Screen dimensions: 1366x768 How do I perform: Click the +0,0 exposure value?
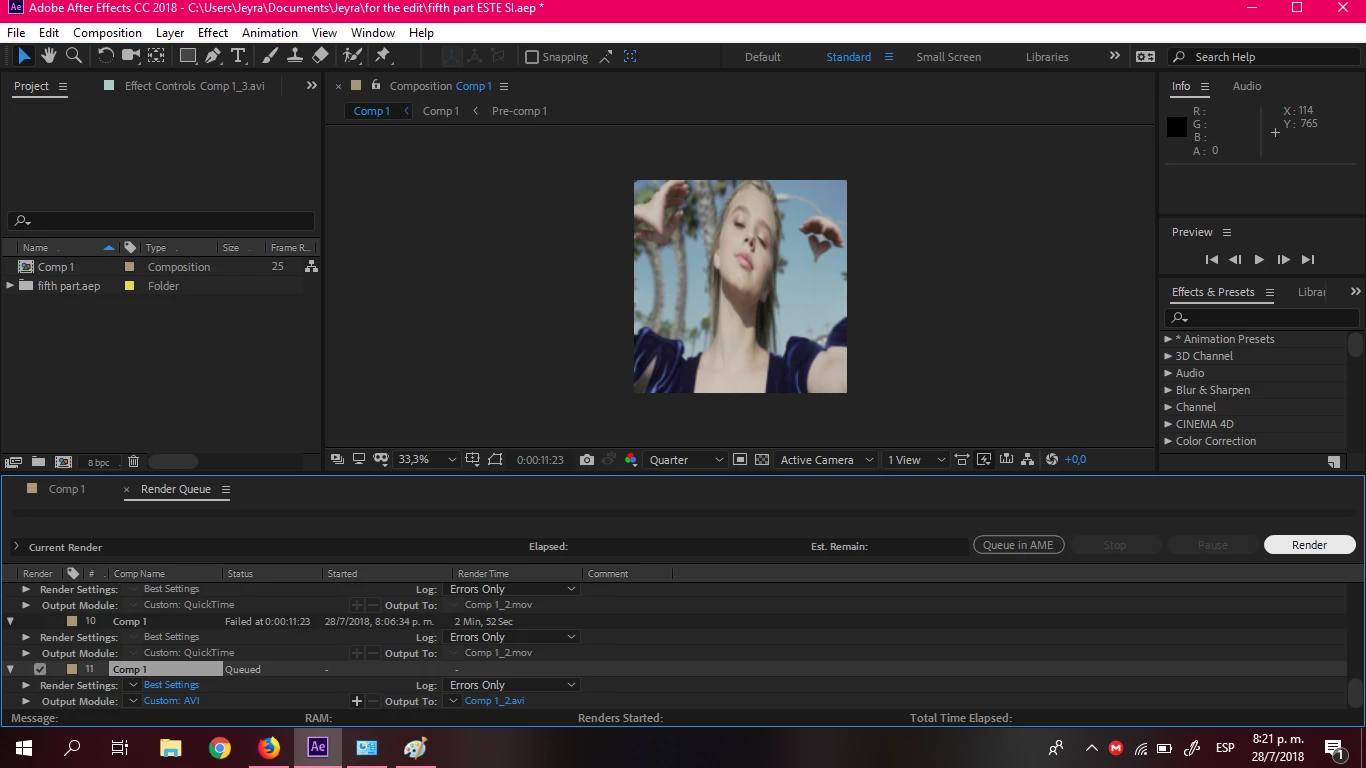(1075, 460)
